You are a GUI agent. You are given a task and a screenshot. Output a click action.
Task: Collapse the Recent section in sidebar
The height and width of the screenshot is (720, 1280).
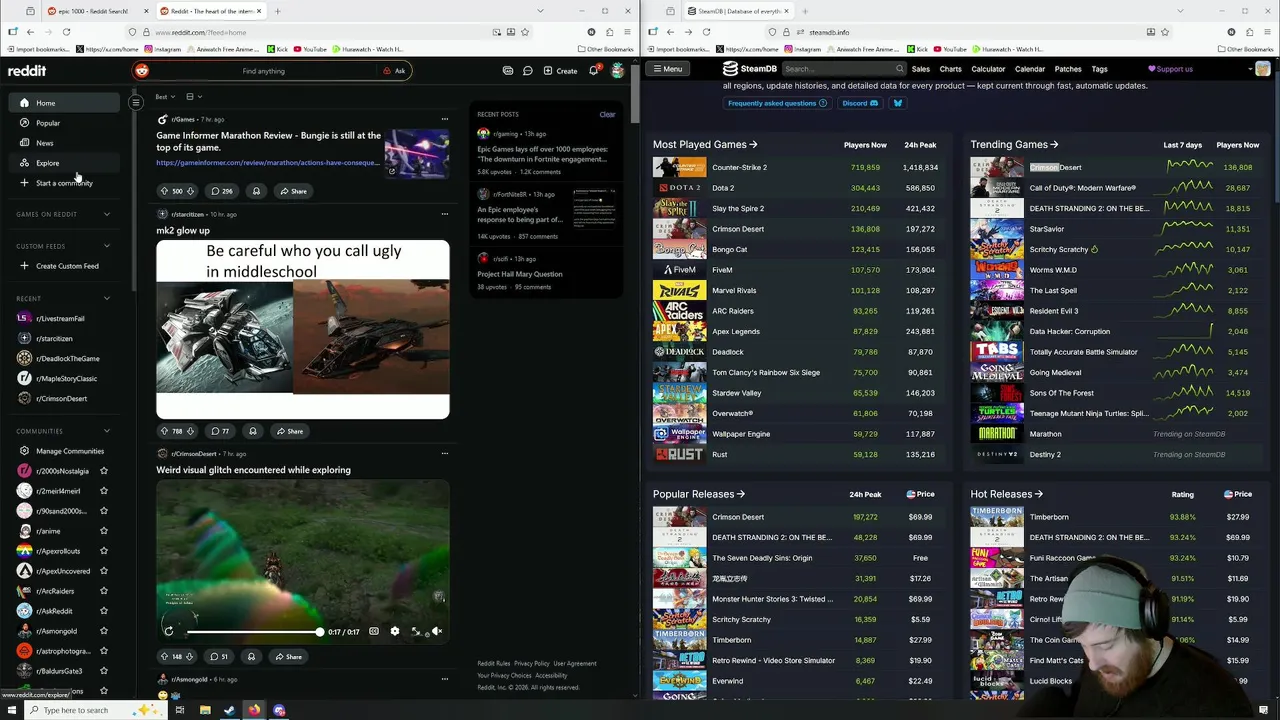(x=107, y=298)
